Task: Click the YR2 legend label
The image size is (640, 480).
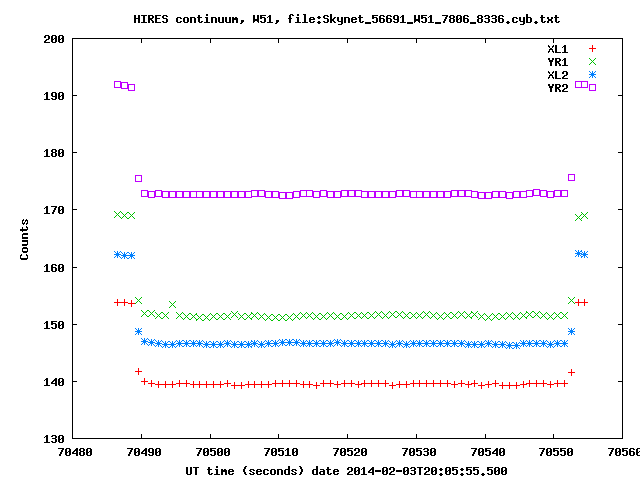Action: click(x=558, y=88)
